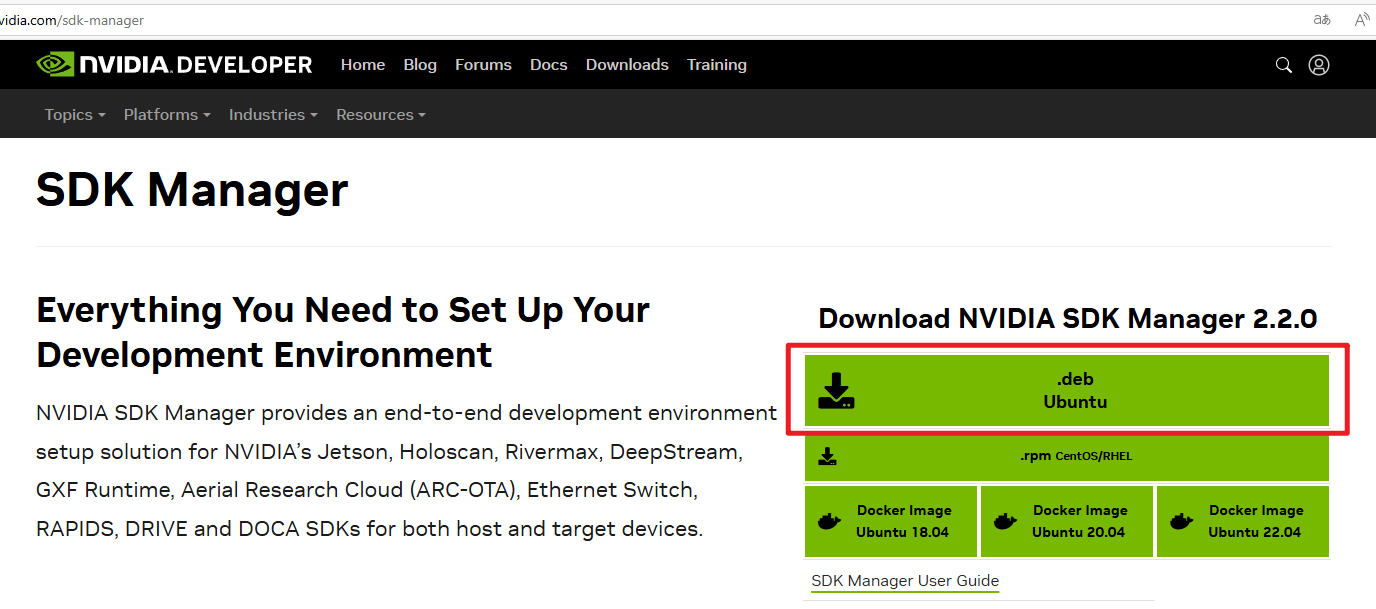Screen dimensions: 1376x609
Task: Click the read aloud icon in address bar
Action: pos(1362,20)
